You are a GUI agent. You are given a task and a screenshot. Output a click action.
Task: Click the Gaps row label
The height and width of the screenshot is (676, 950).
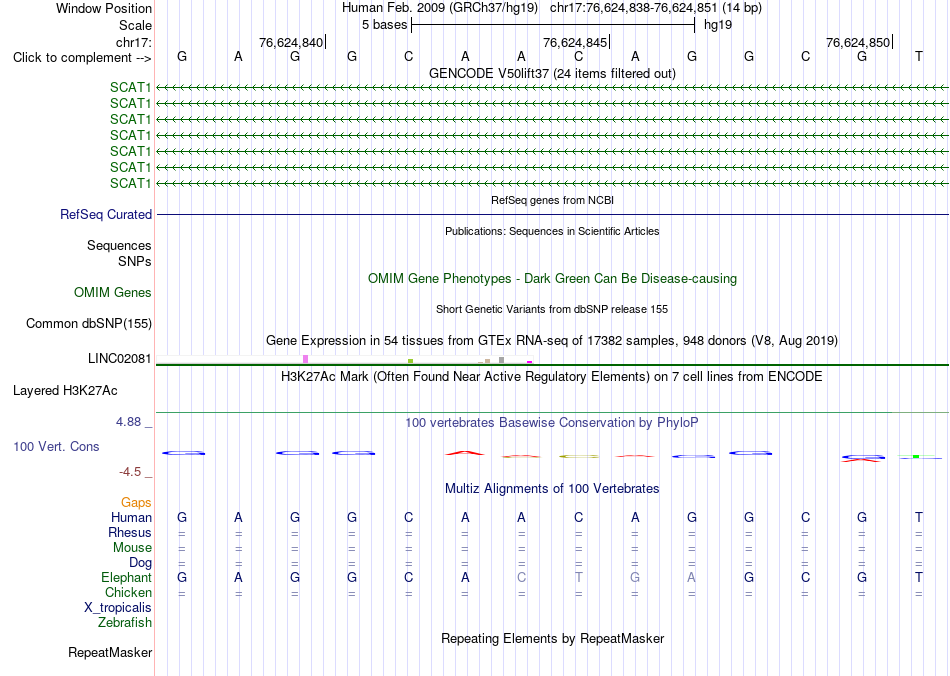[136, 502]
